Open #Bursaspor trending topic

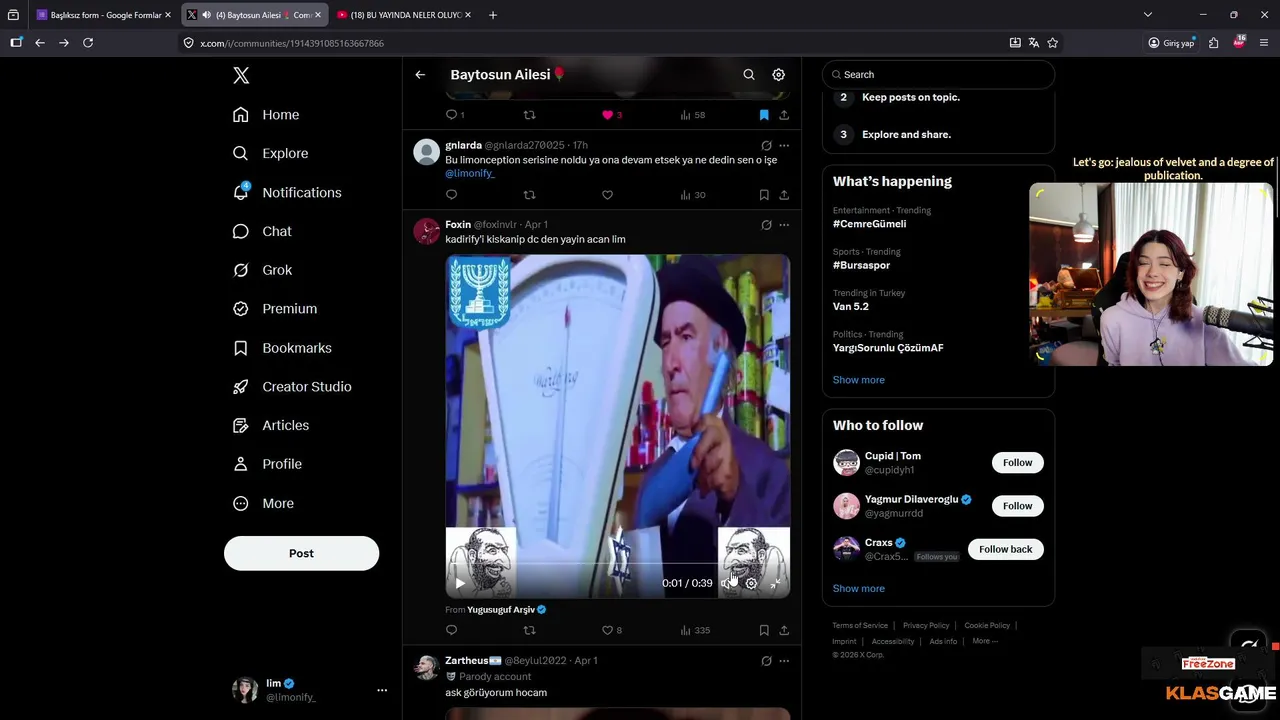[861, 265]
